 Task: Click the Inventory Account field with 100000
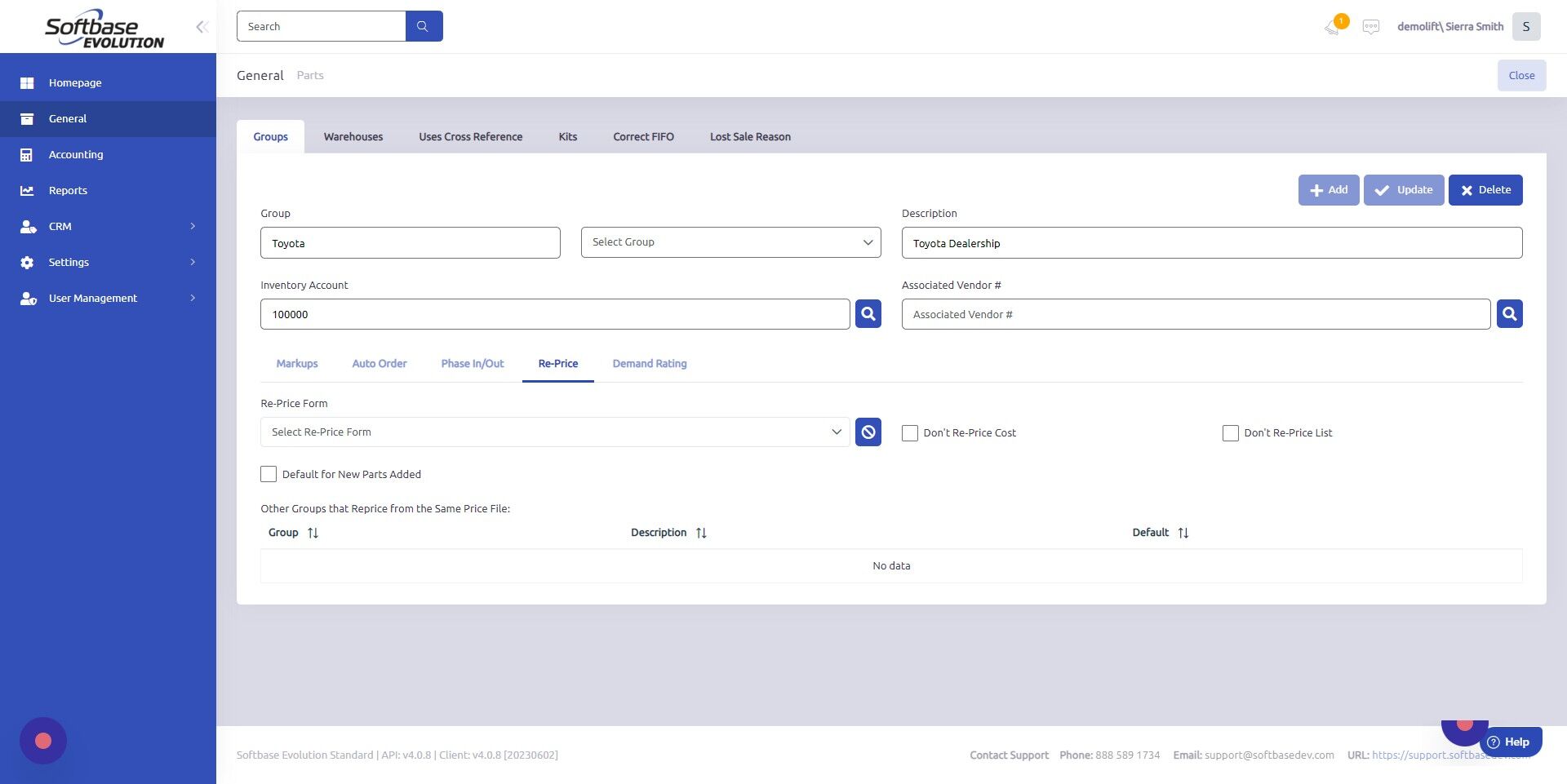click(x=555, y=314)
